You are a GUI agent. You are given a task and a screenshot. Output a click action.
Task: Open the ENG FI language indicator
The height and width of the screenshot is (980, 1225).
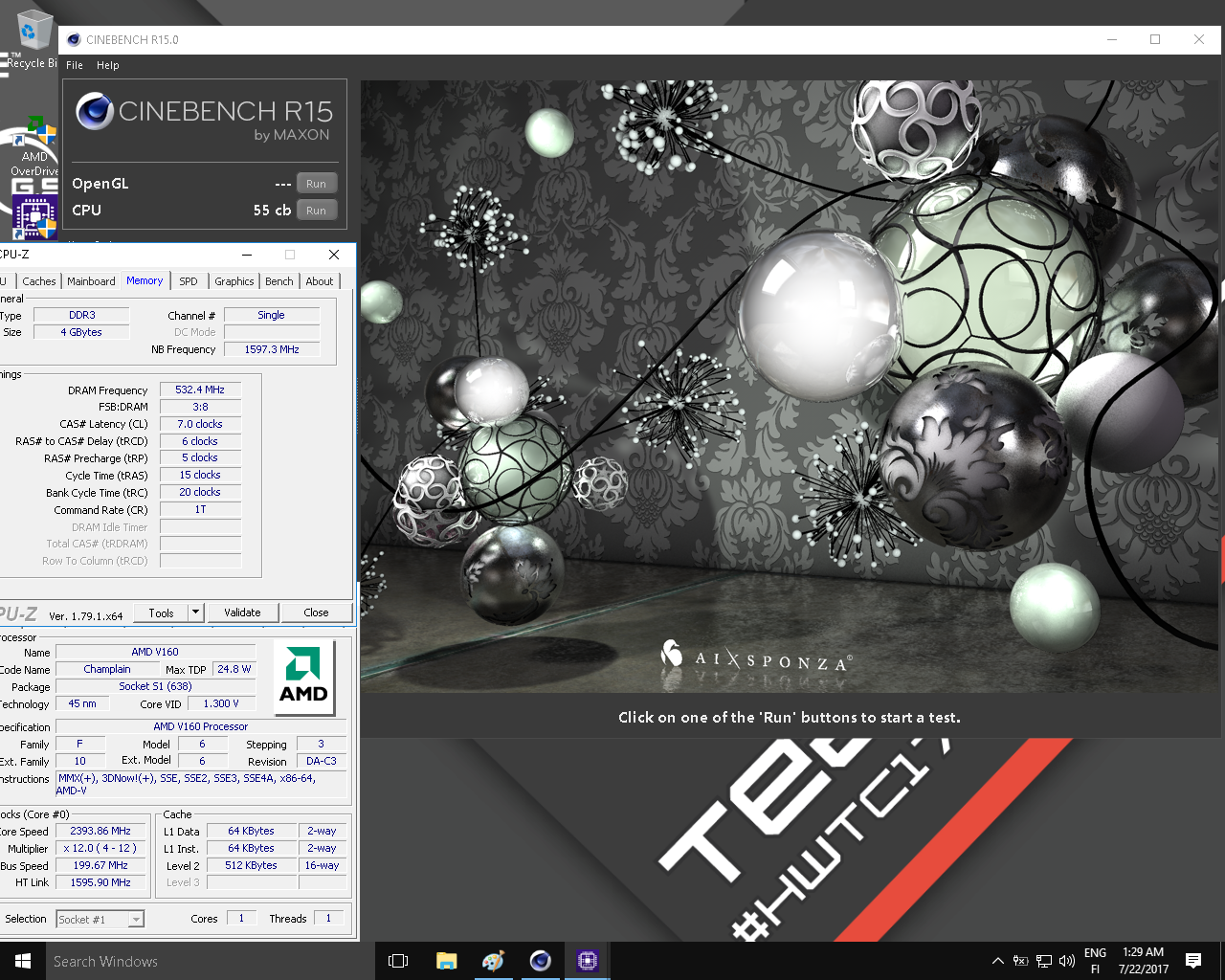[x=1096, y=961]
